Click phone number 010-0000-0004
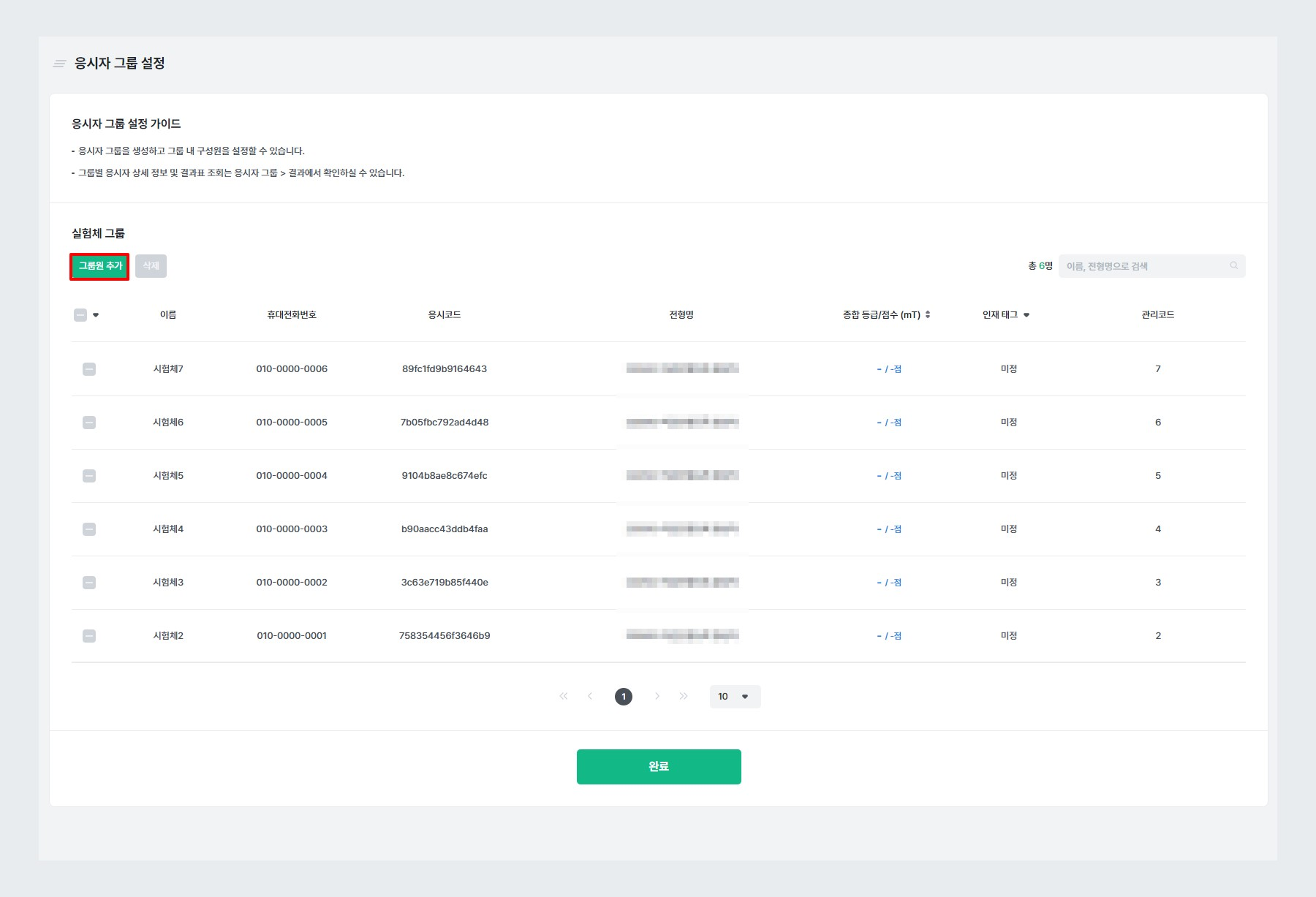1316x897 pixels. 292,476
